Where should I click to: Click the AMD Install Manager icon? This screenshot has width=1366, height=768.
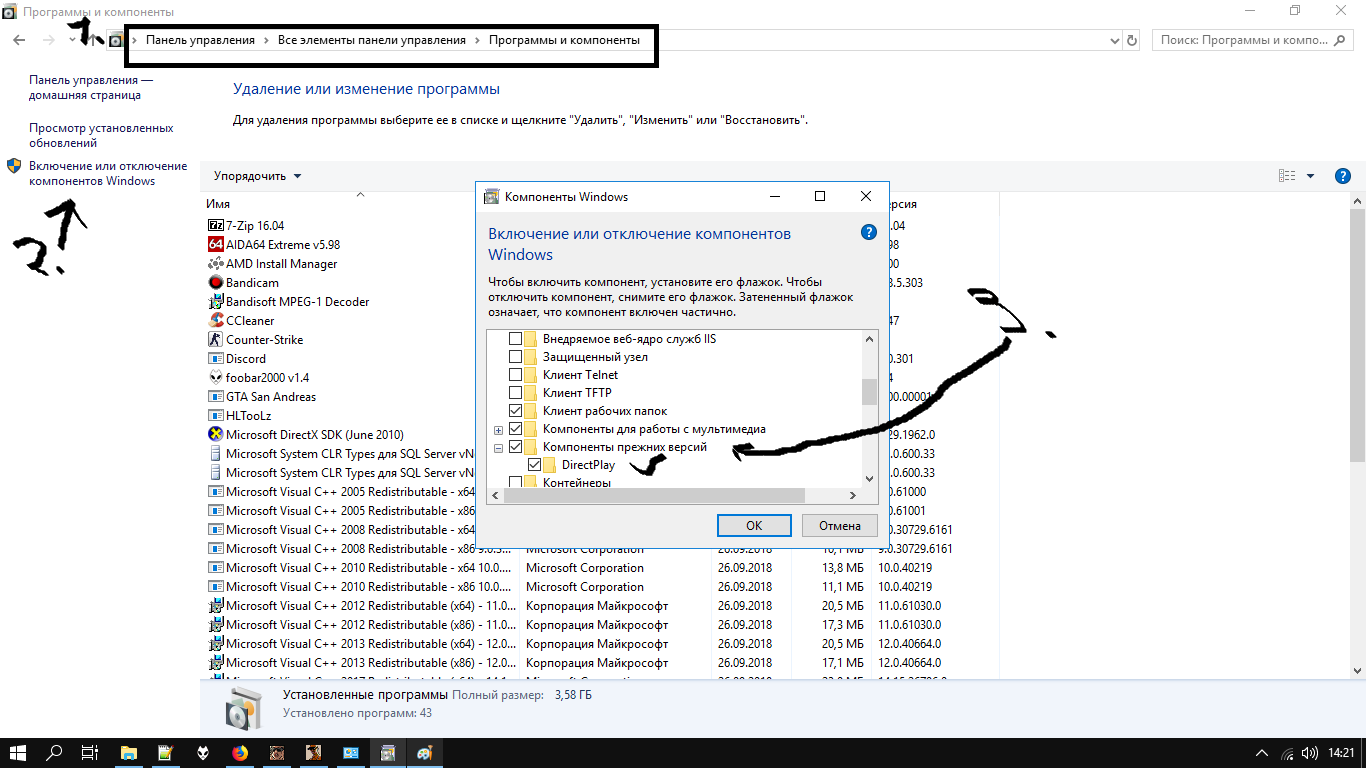click(215, 264)
